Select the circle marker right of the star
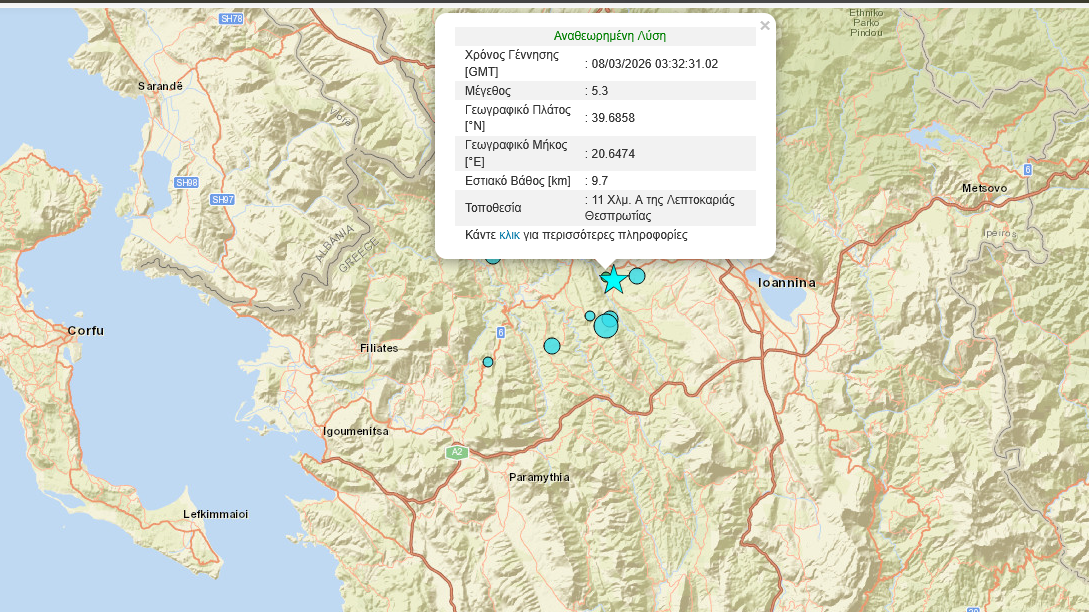 (x=637, y=276)
